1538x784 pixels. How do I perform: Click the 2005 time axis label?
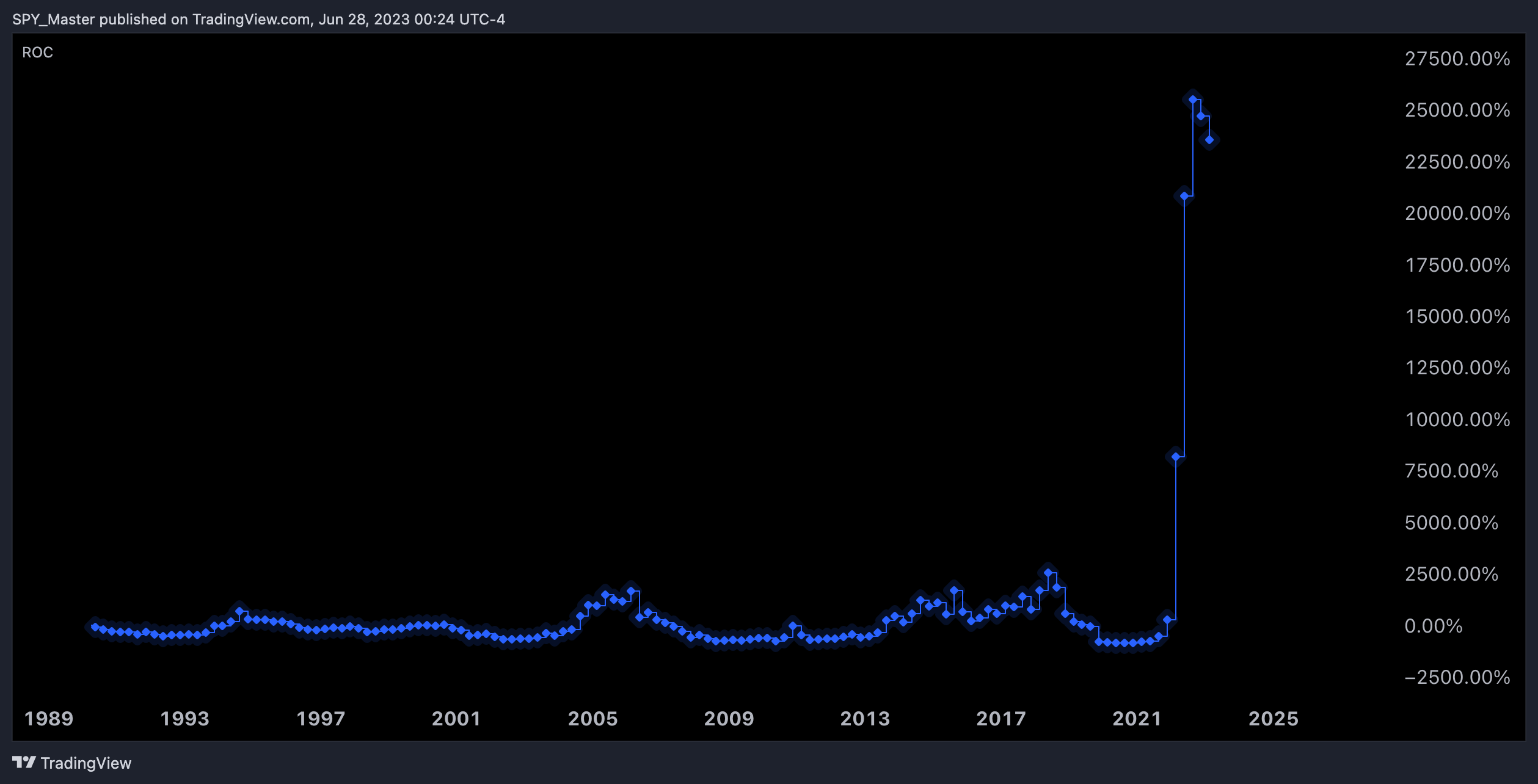(592, 719)
